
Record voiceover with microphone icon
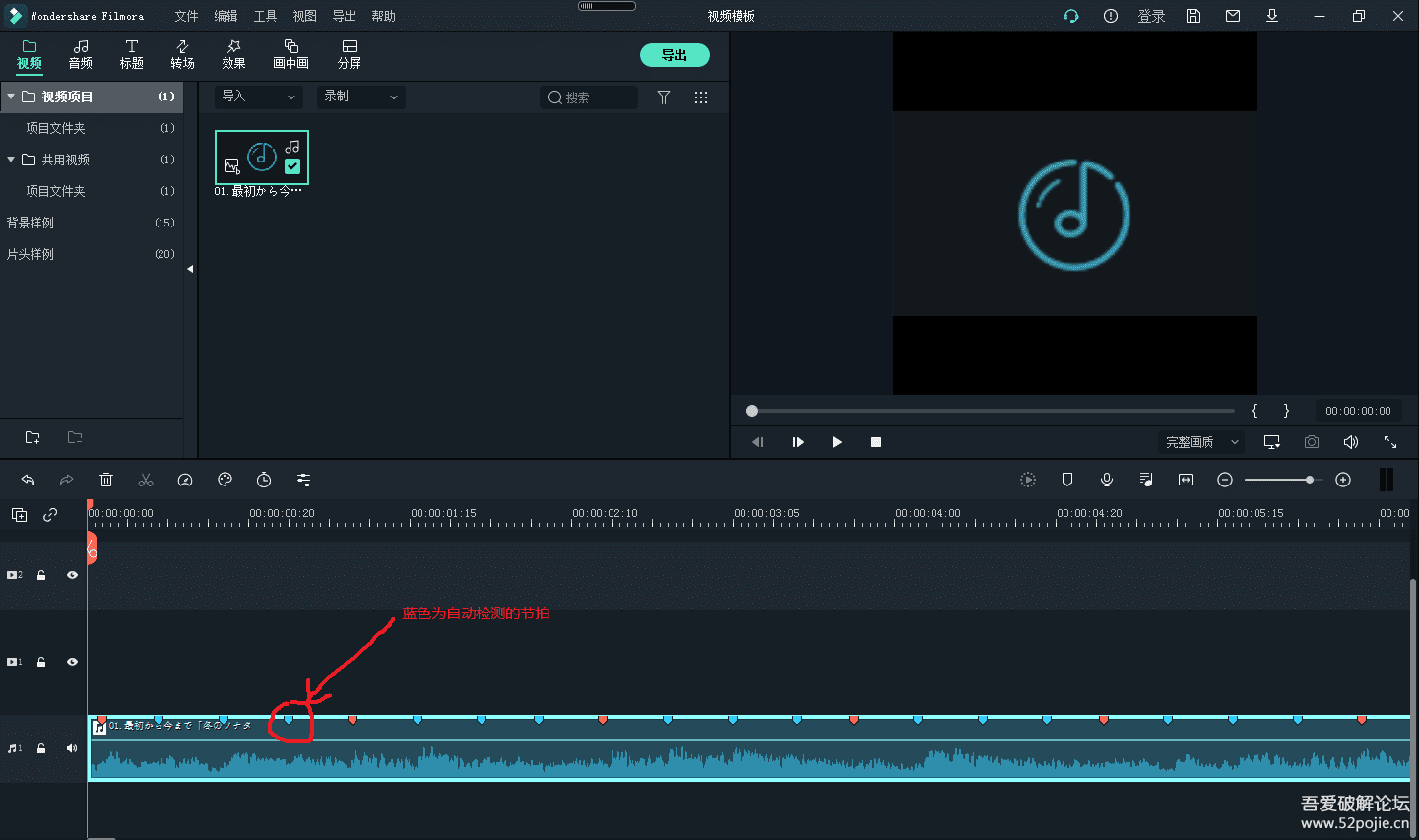[1107, 480]
